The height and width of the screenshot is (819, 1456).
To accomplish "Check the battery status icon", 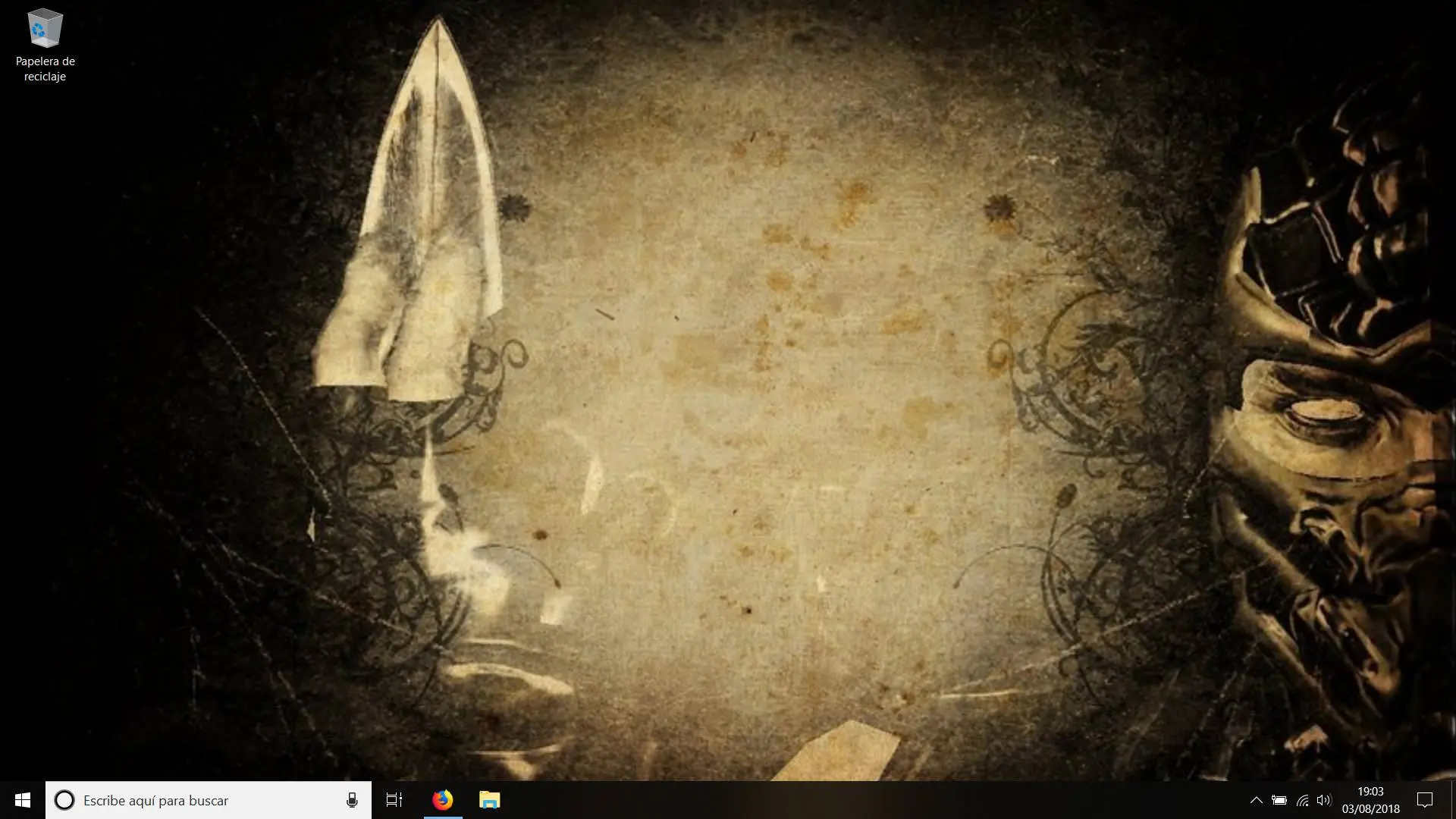I will click(1279, 800).
